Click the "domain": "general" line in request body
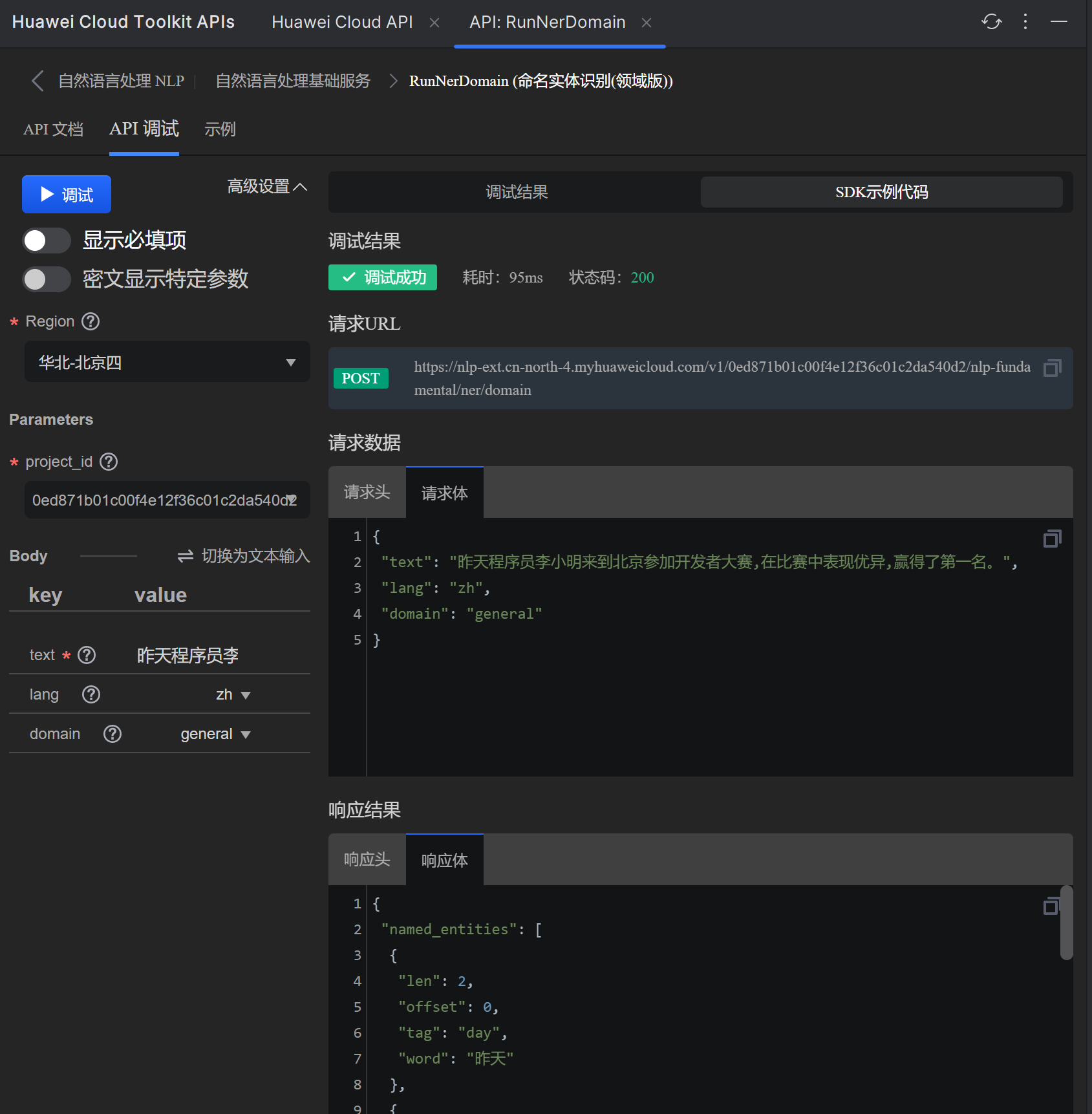This screenshot has height=1114, width=1092. pyautogui.click(x=462, y=614)
